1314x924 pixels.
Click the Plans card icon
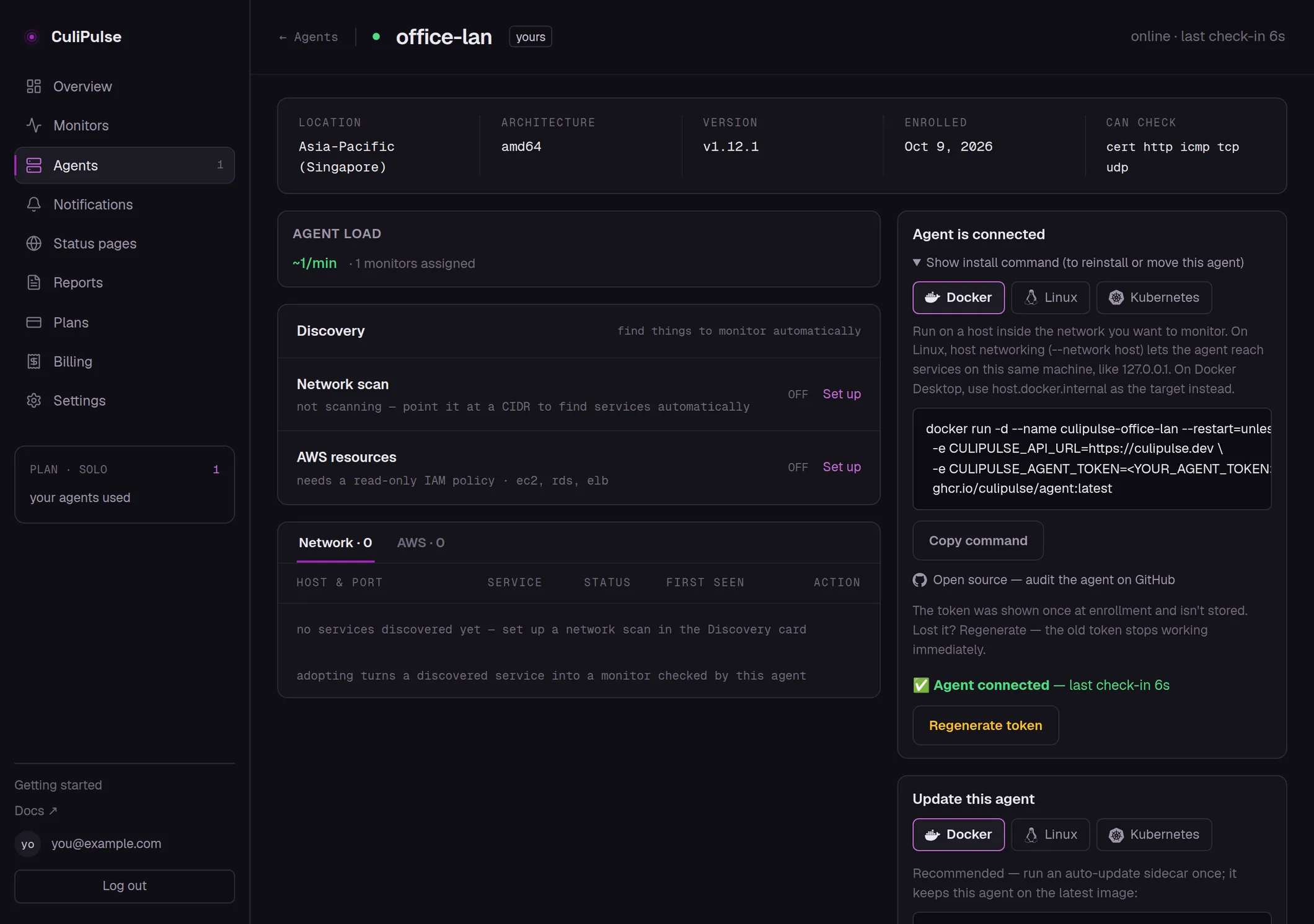tap(34, 322)
